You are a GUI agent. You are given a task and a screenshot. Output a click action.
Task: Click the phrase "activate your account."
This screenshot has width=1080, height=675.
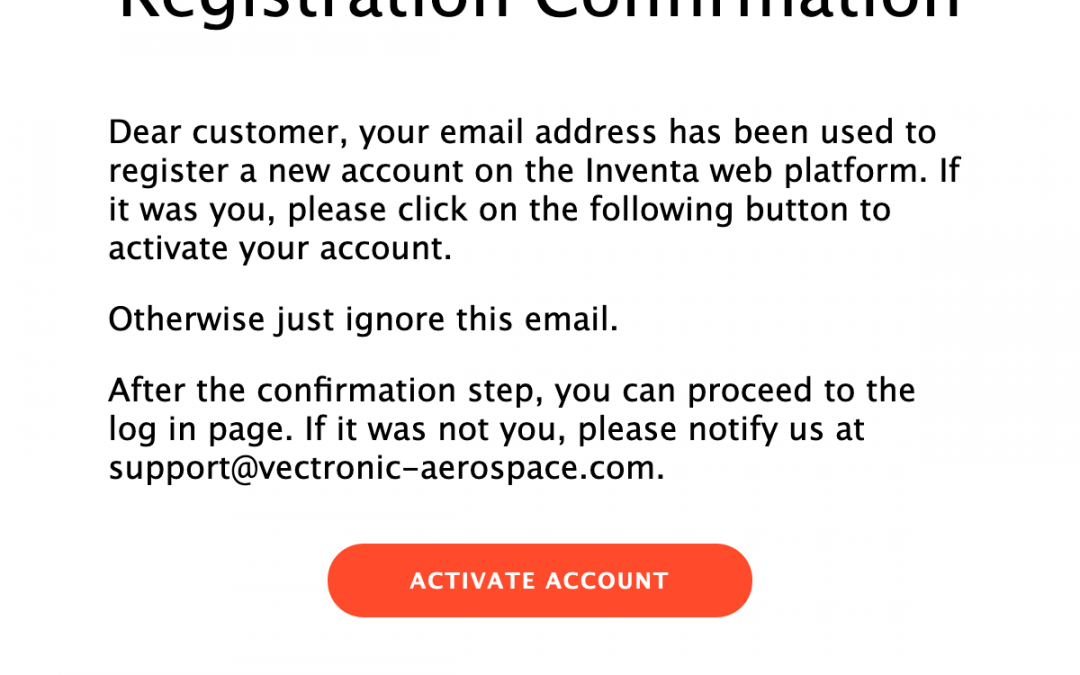coord(280,249)
